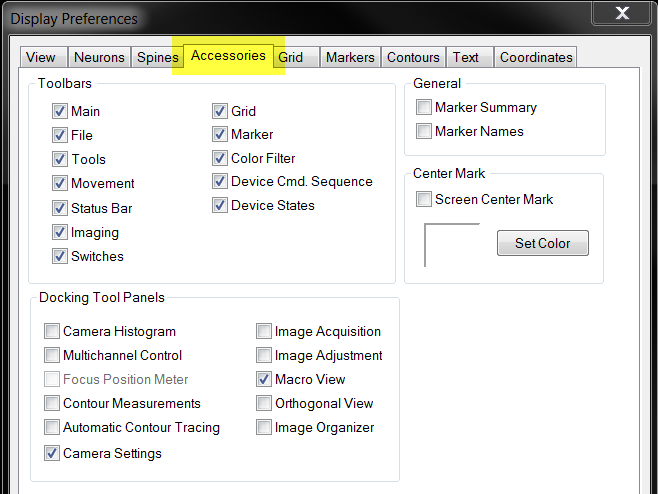Click the Set Color button

coord(543,243)
